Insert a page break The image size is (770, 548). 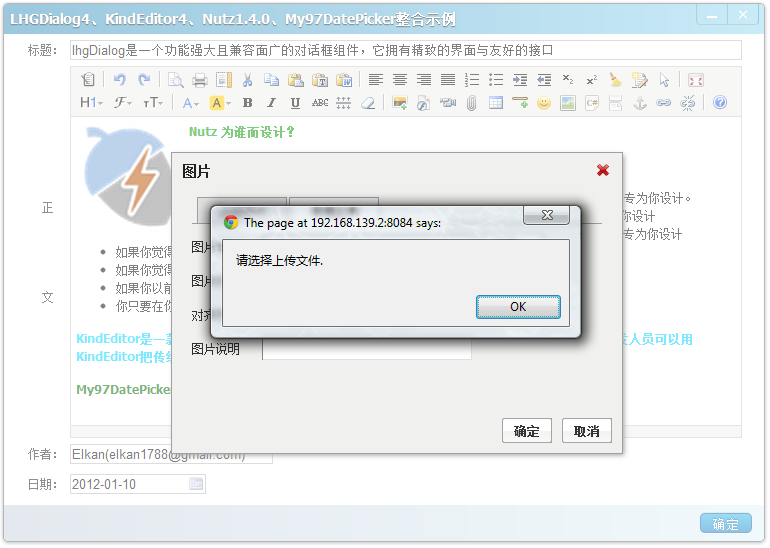coord(616,103)
